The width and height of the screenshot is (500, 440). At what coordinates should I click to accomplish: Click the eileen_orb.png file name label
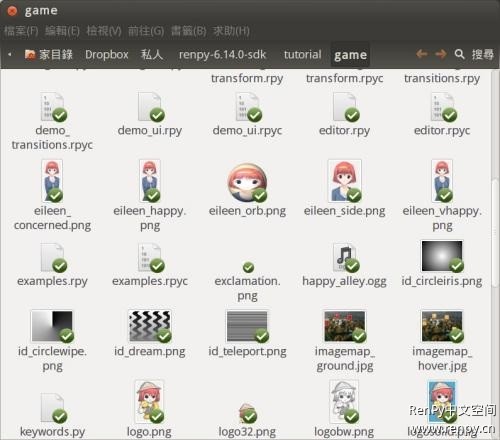point(247,211)
